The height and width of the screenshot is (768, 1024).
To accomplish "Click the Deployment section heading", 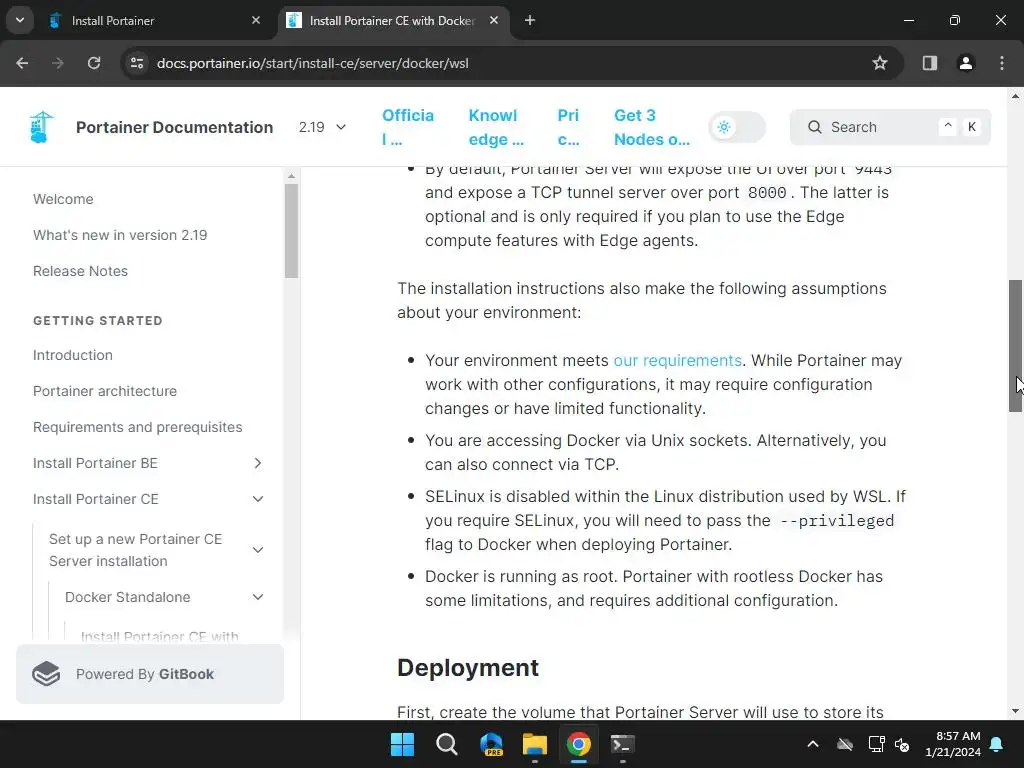I will coord(468,667).
